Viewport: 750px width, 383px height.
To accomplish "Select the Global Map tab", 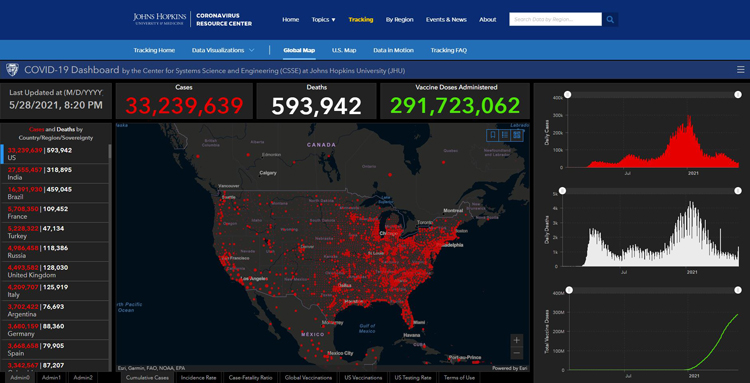I will 299,50.
